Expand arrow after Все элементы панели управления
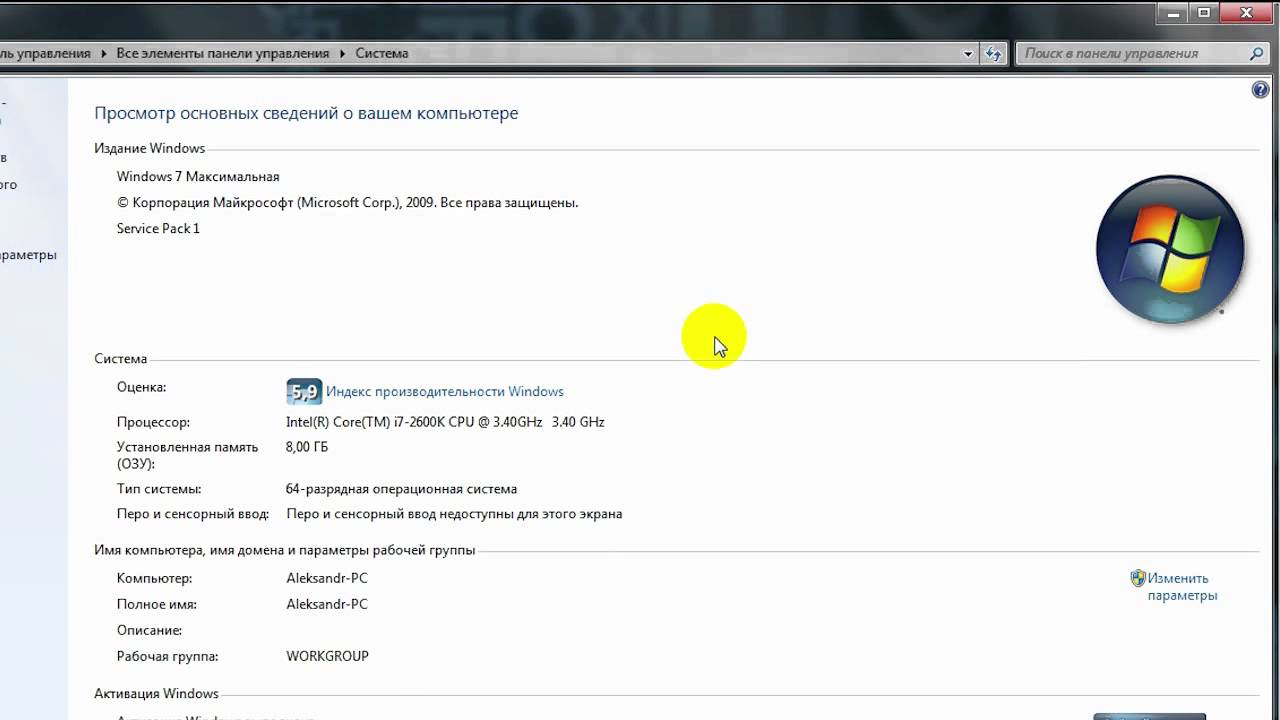This screenshot has width=1280, height=720. point(342,54)
